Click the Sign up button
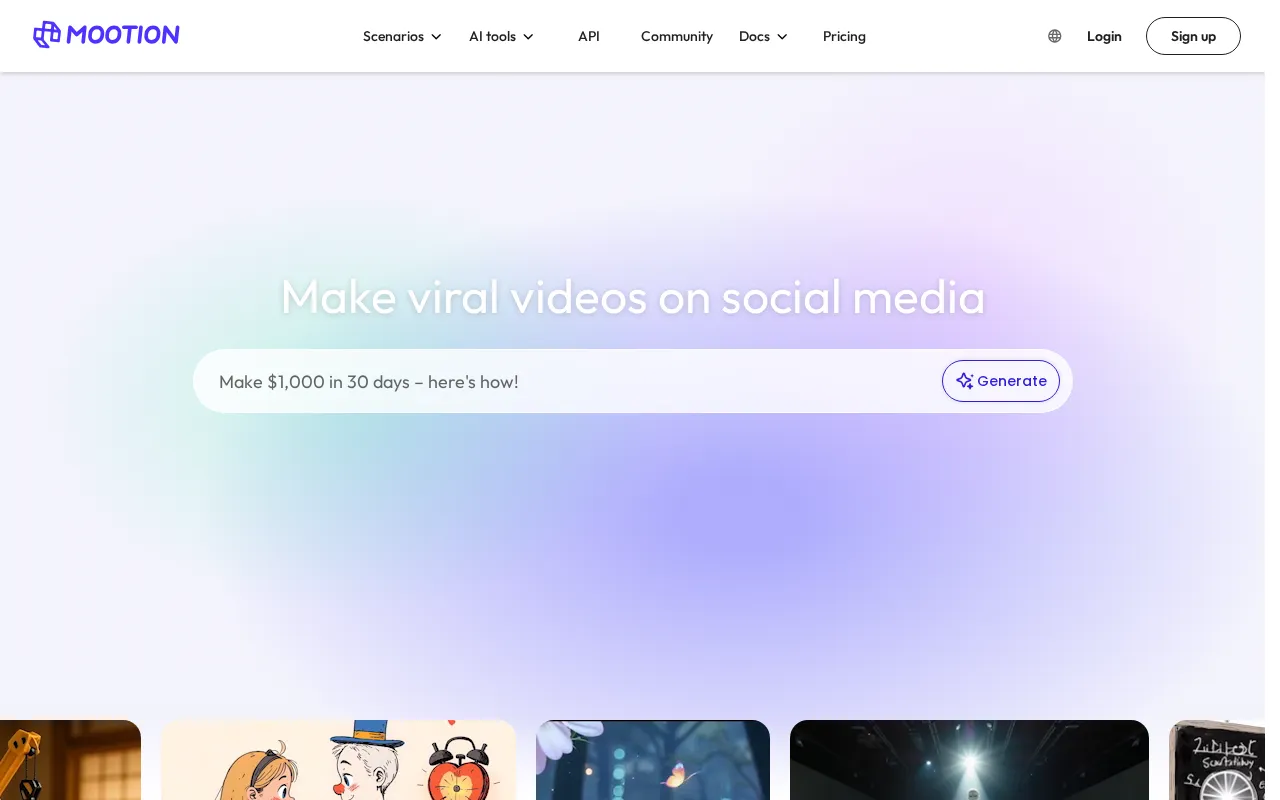This screenshot has height=800, width=1280. [1193, 36]
